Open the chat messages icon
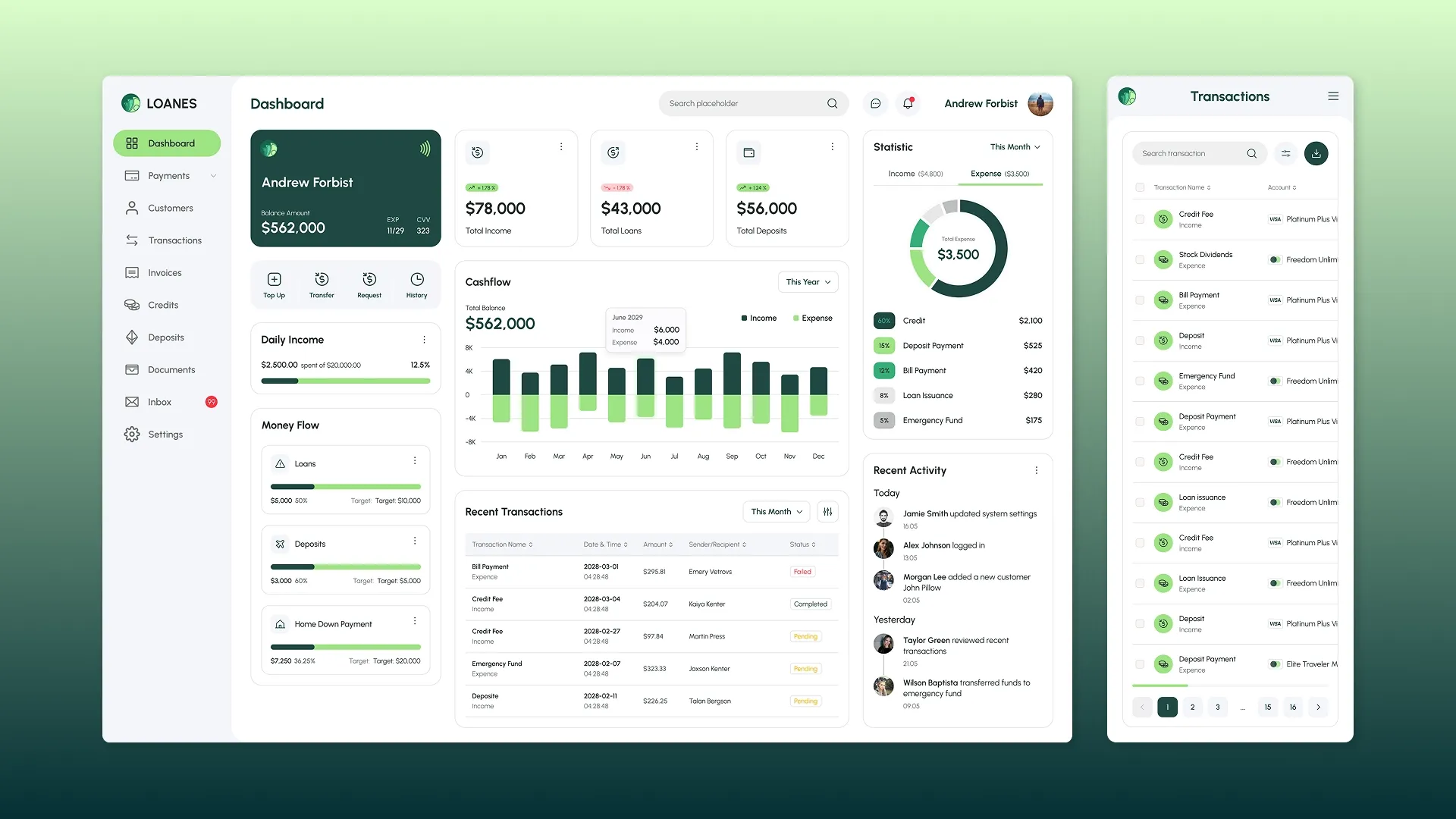 [x=875, y=104]
